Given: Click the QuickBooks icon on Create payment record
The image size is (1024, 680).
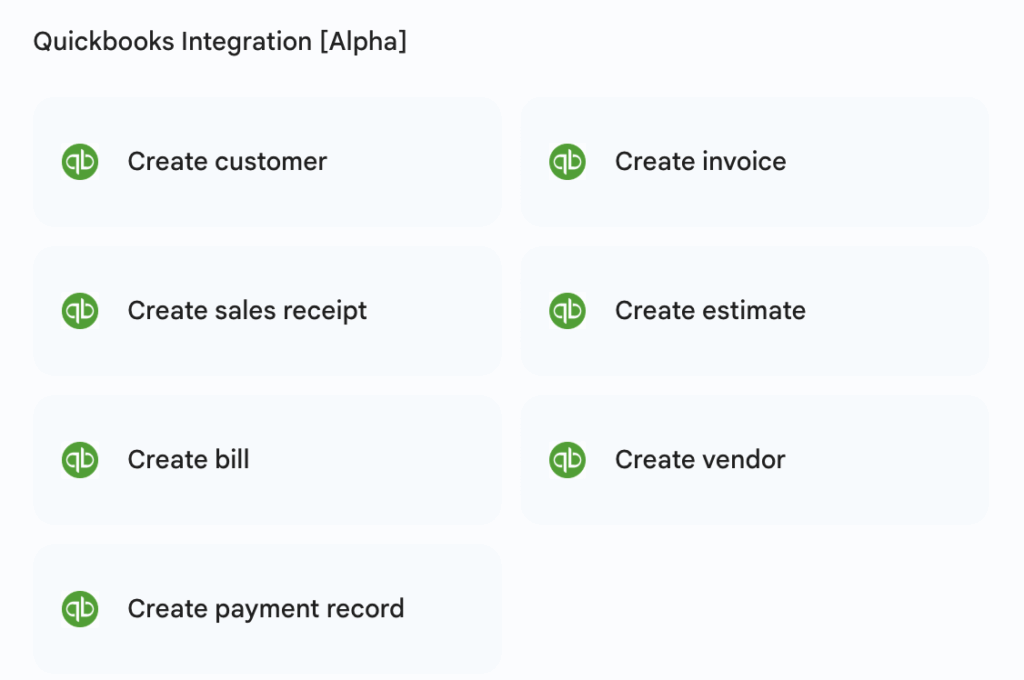Looking at the screenshot, I should (80, 609).
